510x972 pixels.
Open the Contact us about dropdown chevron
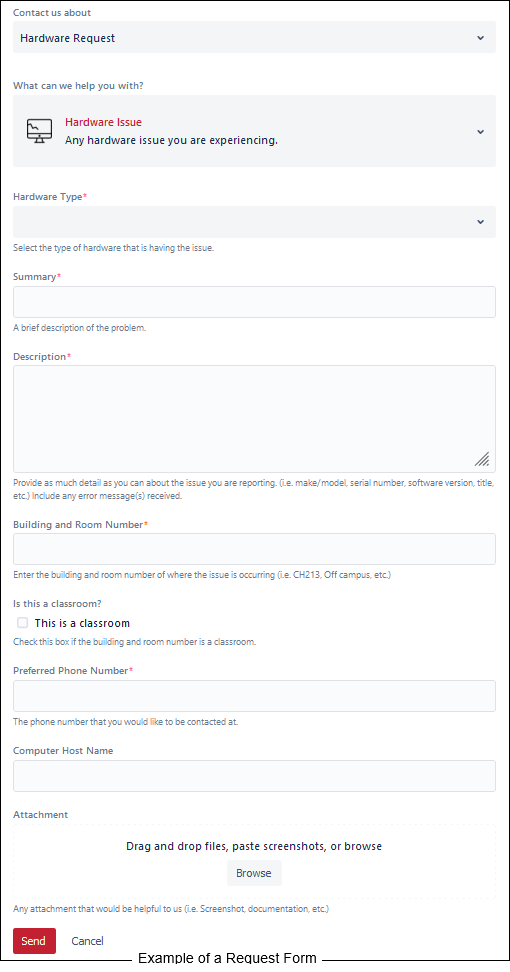[480, 38]
